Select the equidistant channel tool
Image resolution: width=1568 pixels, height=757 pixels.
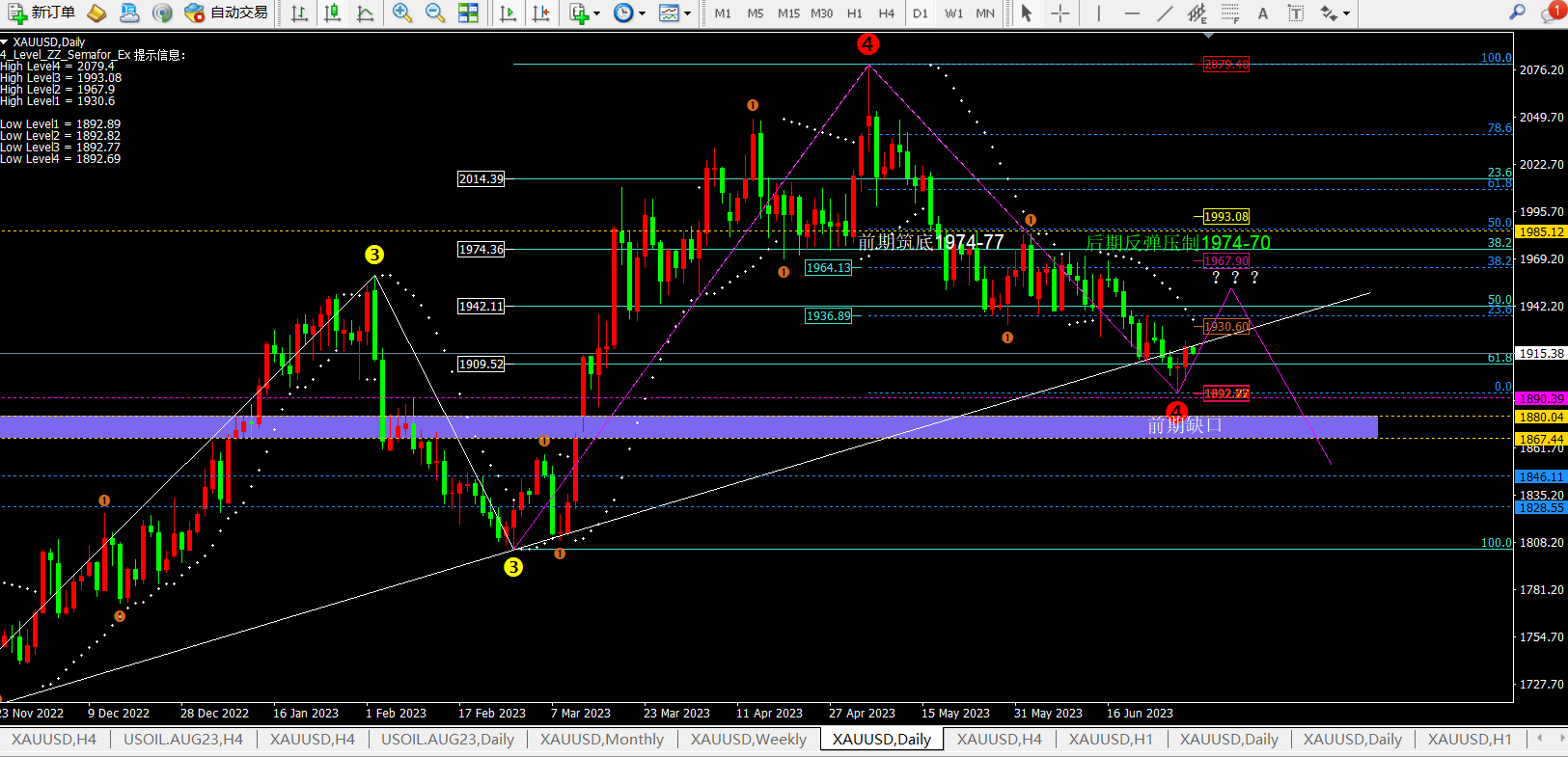pyautogui.click(x=1197, y=13)
